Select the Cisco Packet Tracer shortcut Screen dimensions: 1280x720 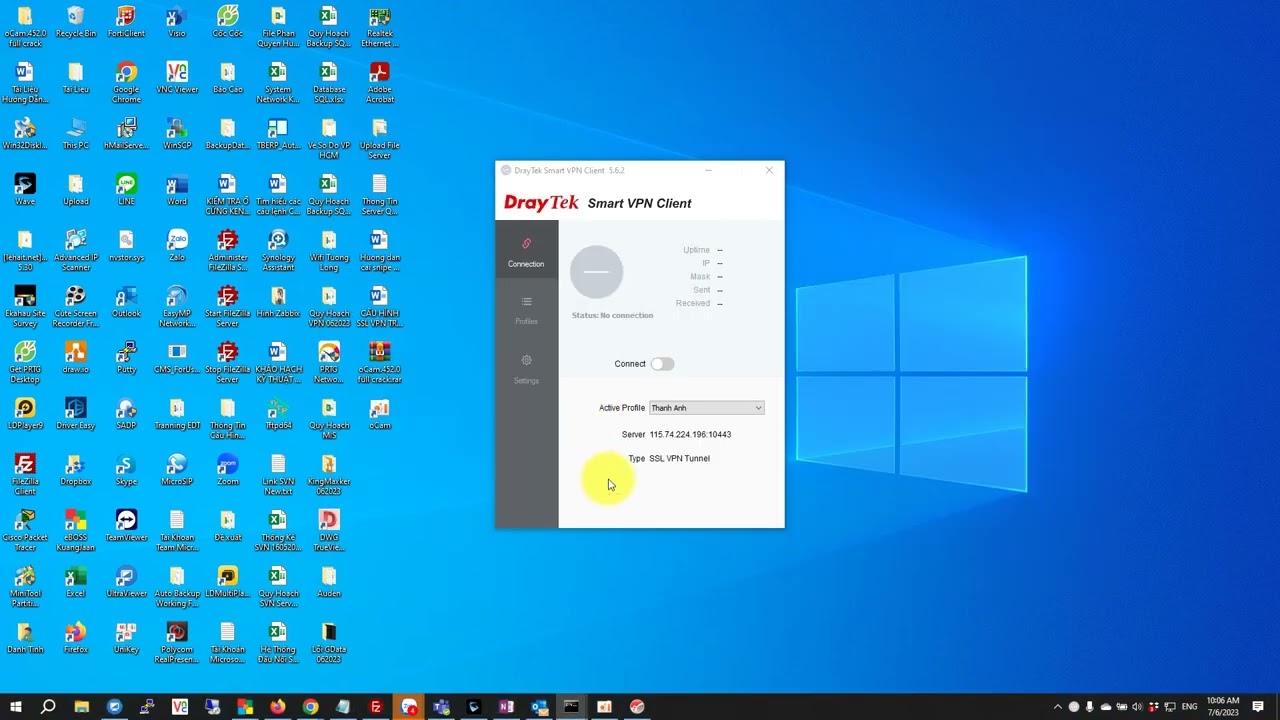coord(25,531)
